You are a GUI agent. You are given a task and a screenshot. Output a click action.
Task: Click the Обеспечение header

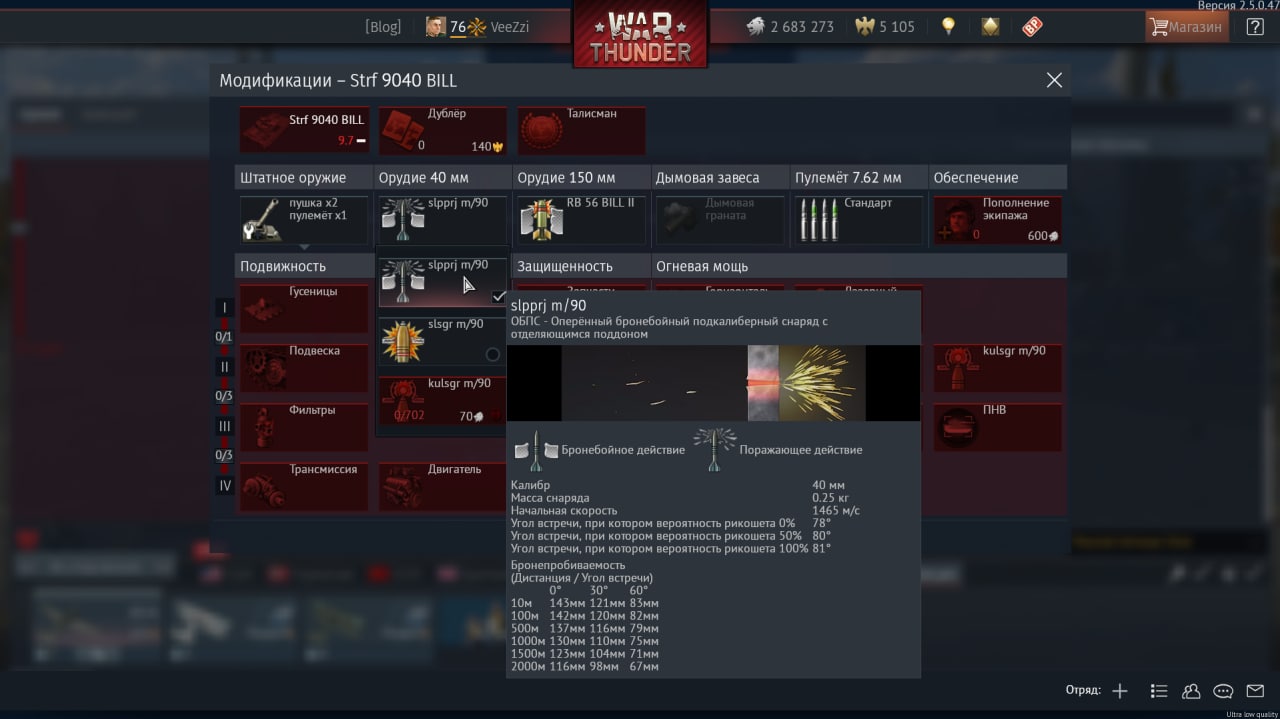(x=997, y=177)
